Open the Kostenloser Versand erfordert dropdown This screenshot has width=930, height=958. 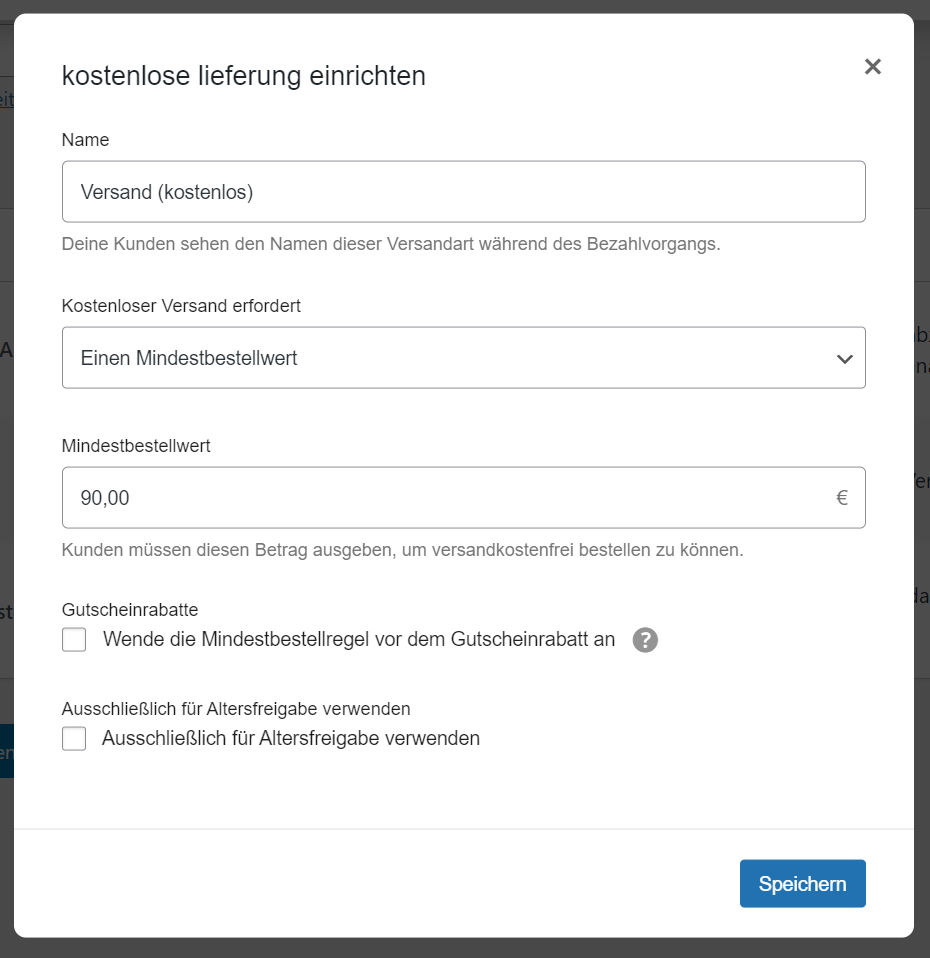[463, 358]
